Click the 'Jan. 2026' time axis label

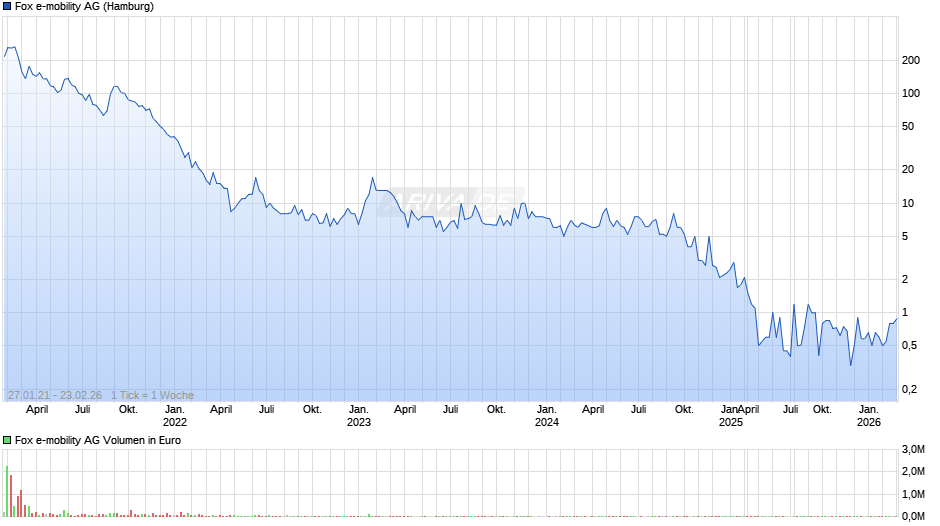[x=869, y=416]
